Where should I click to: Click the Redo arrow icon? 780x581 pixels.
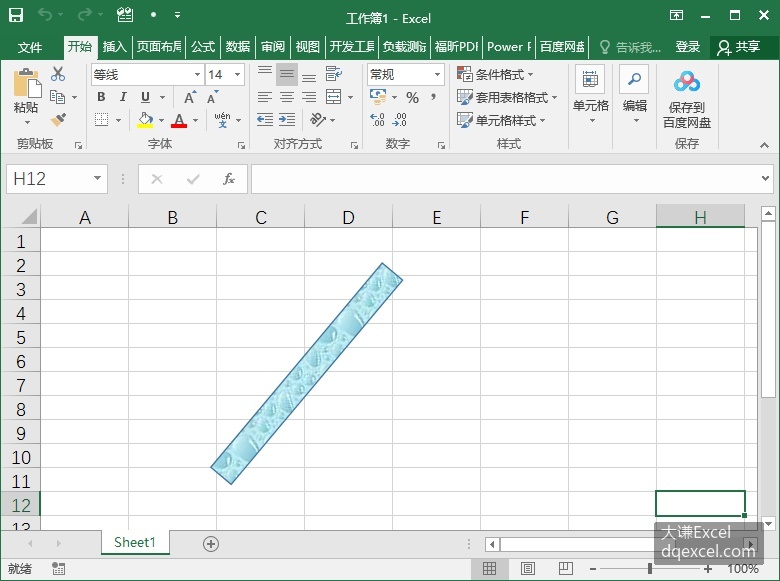tap(85, 15)
